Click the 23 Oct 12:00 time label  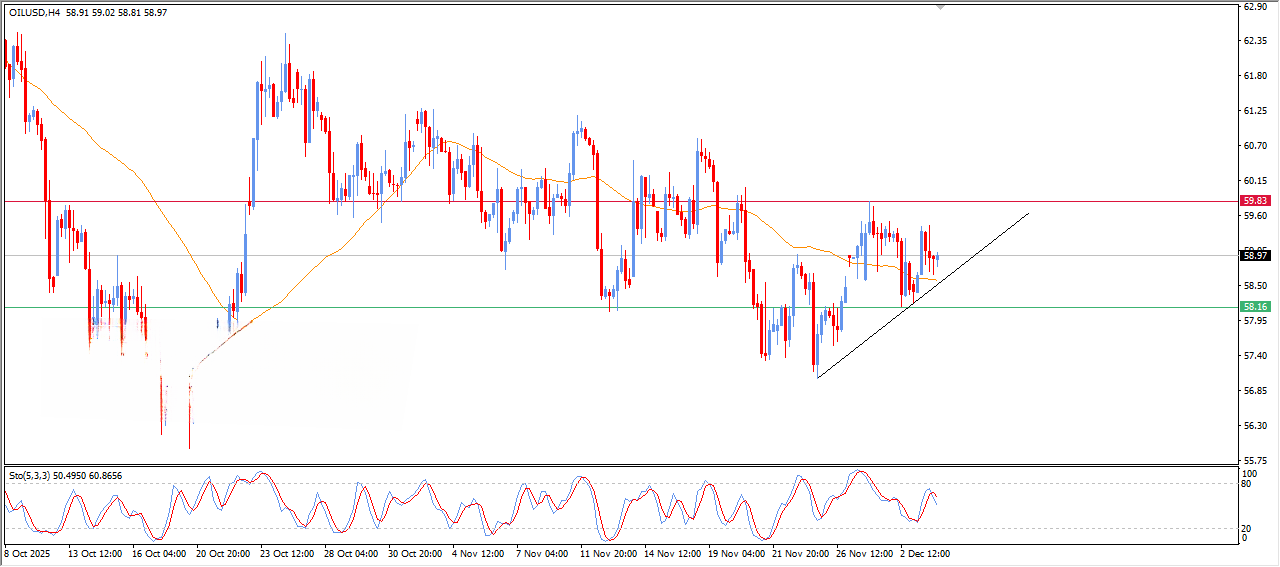285,553
